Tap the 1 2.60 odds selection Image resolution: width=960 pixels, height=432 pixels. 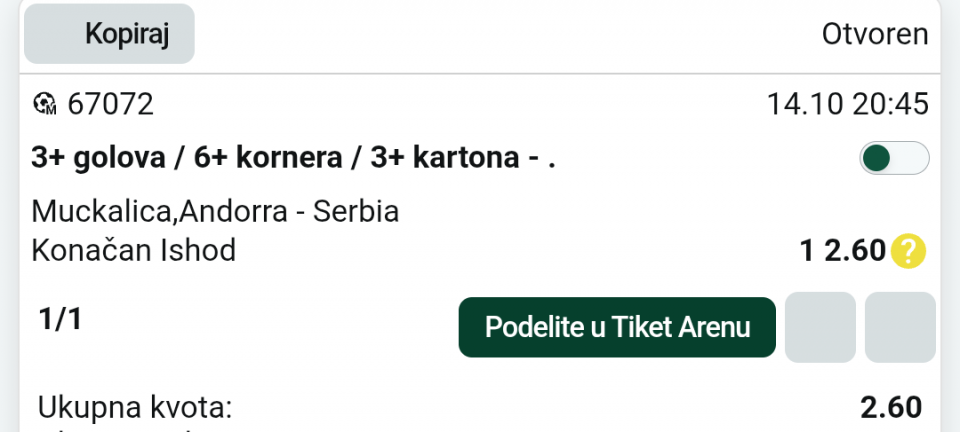point(843,250)
